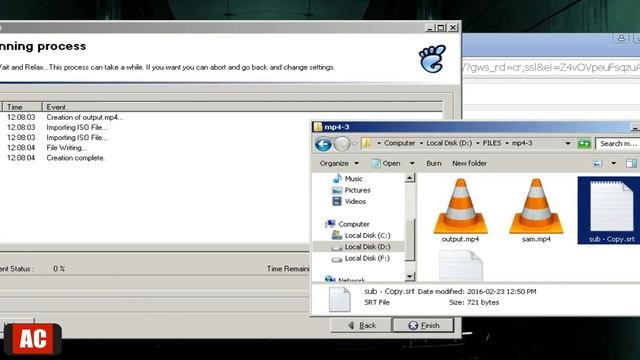Toggle the preview pane icon

[631, 163]
